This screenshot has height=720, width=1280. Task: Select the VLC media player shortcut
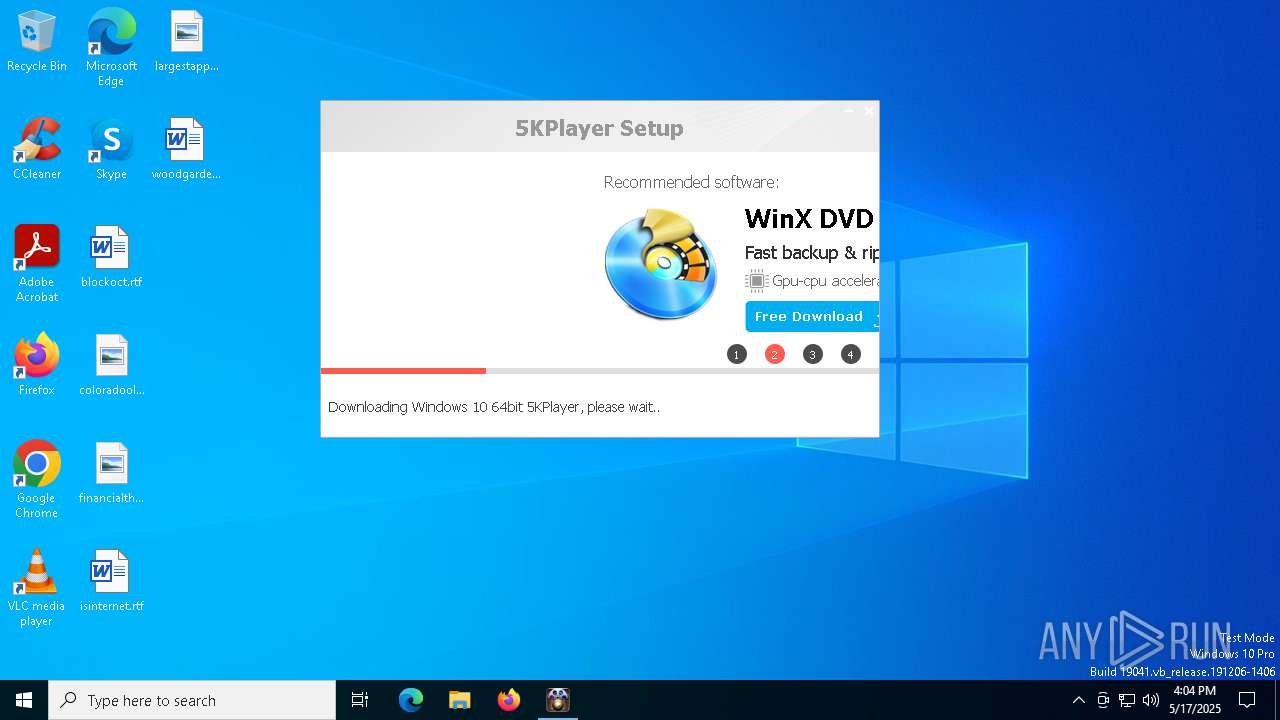pyautogui.click(x=37, y=587)
